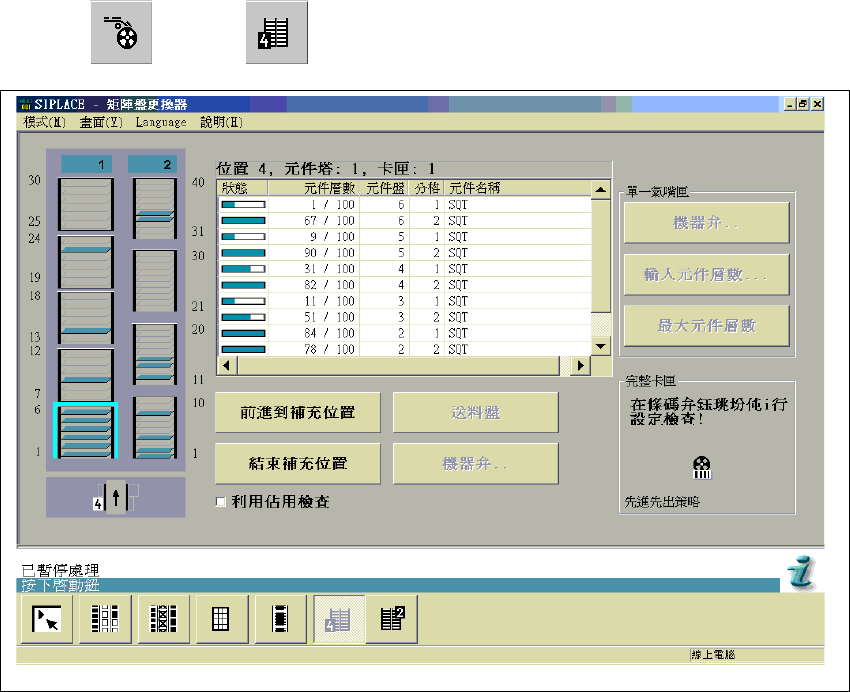Select the arrow pointer icon in bottom toolbar
This screenshot has width=850, height=692.
(47, 619)
